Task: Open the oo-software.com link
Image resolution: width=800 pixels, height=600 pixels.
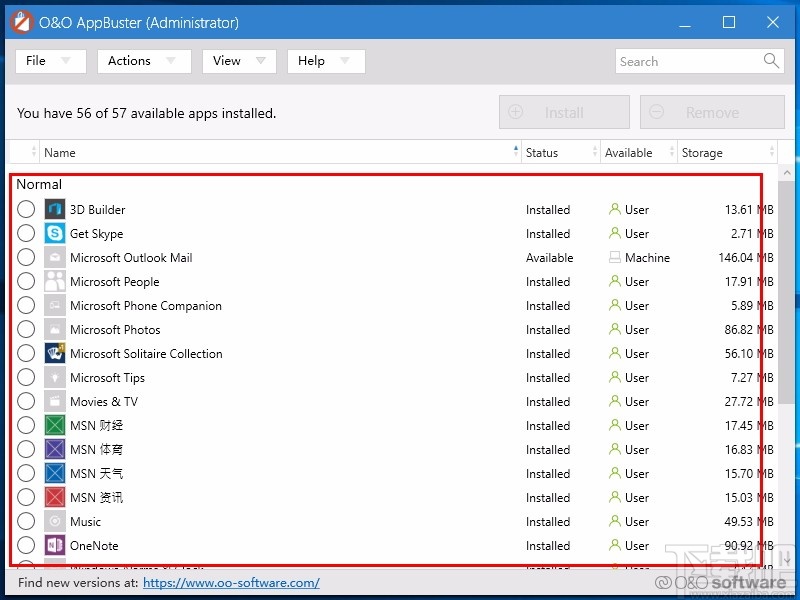Action: (x=231, y=582)
